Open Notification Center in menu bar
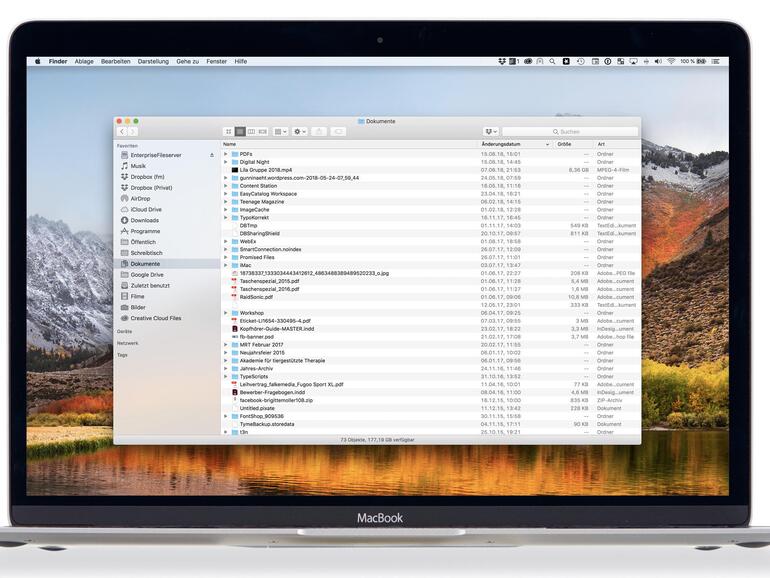 [715, 61]
